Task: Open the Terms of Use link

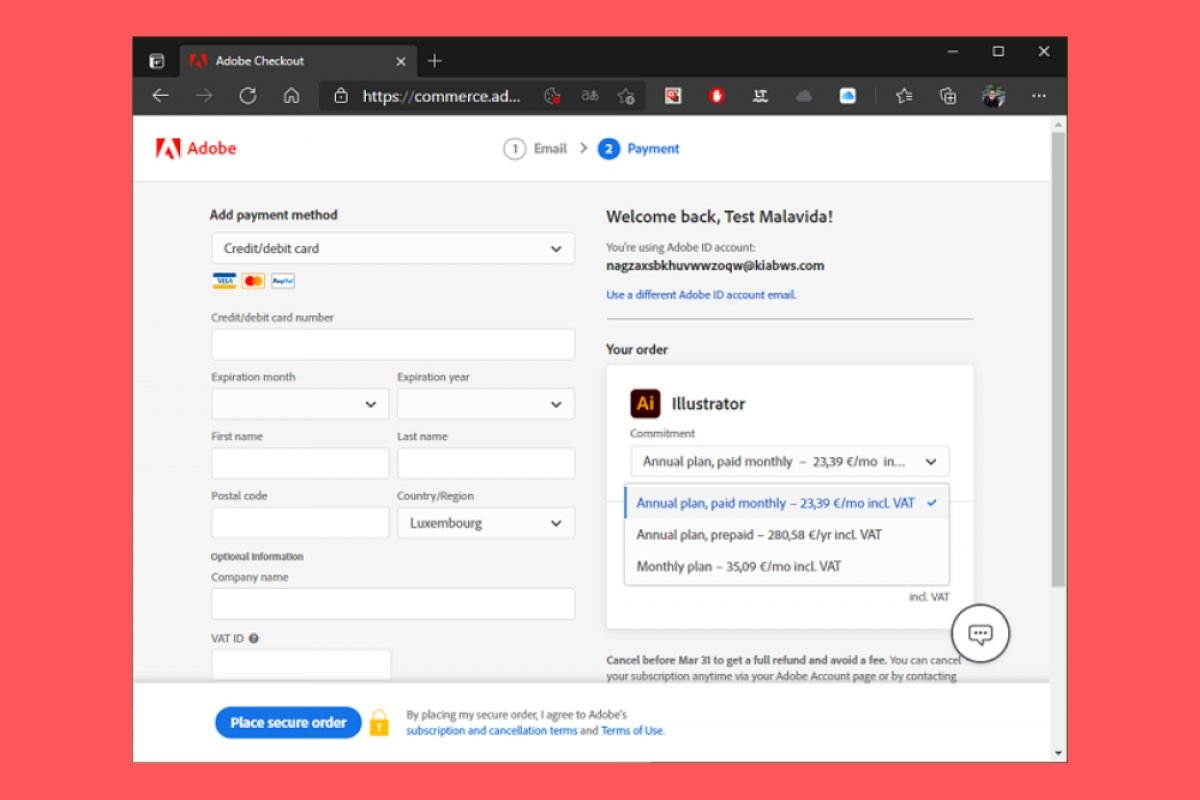Action: click(633, 731)
